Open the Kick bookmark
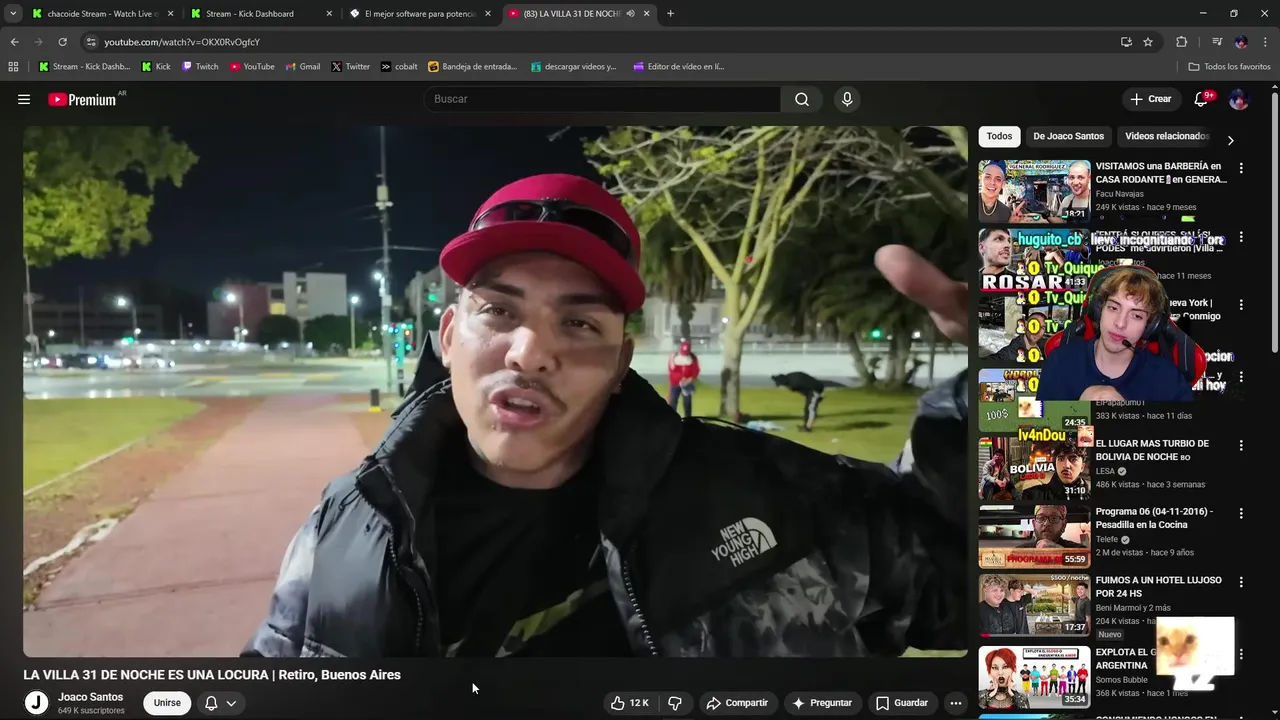Viewport: 1280px width, 720px height. 156,67
